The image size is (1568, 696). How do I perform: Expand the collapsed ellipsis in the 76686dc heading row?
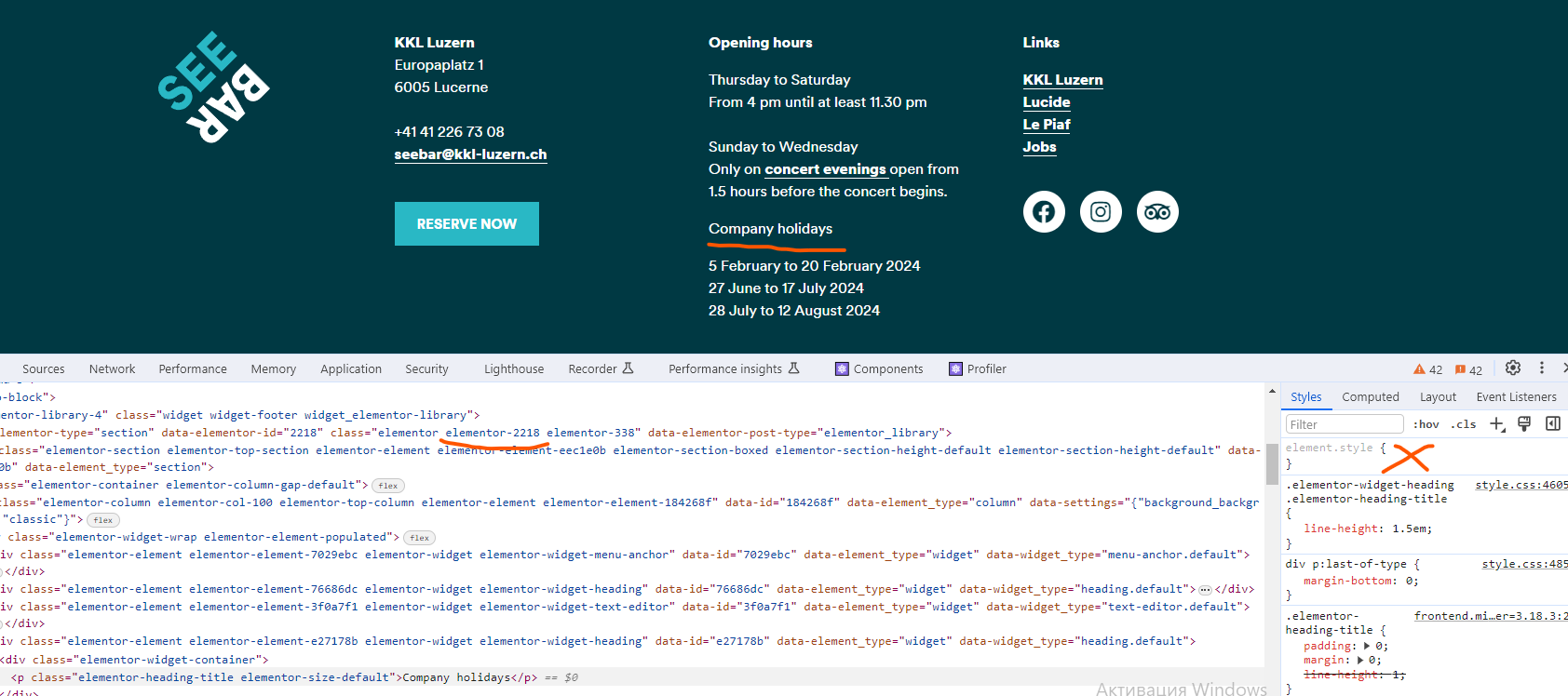[1205, 590]
